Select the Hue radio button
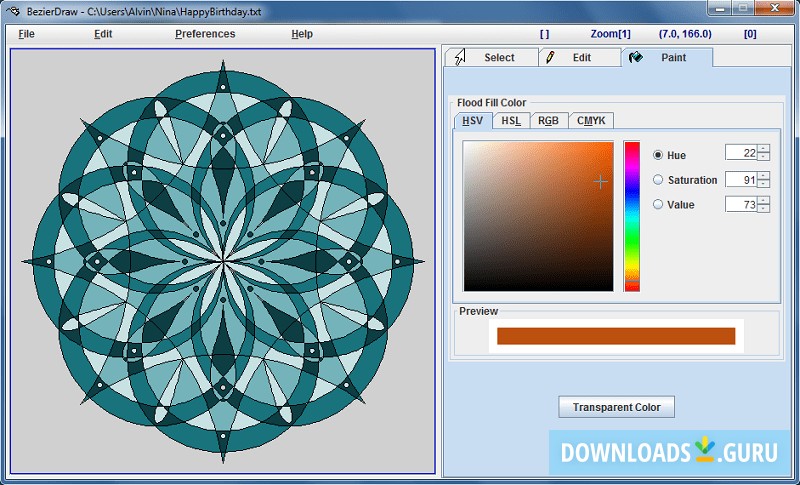The height and width of the screenshot is (485, 800). click(658, 155)
